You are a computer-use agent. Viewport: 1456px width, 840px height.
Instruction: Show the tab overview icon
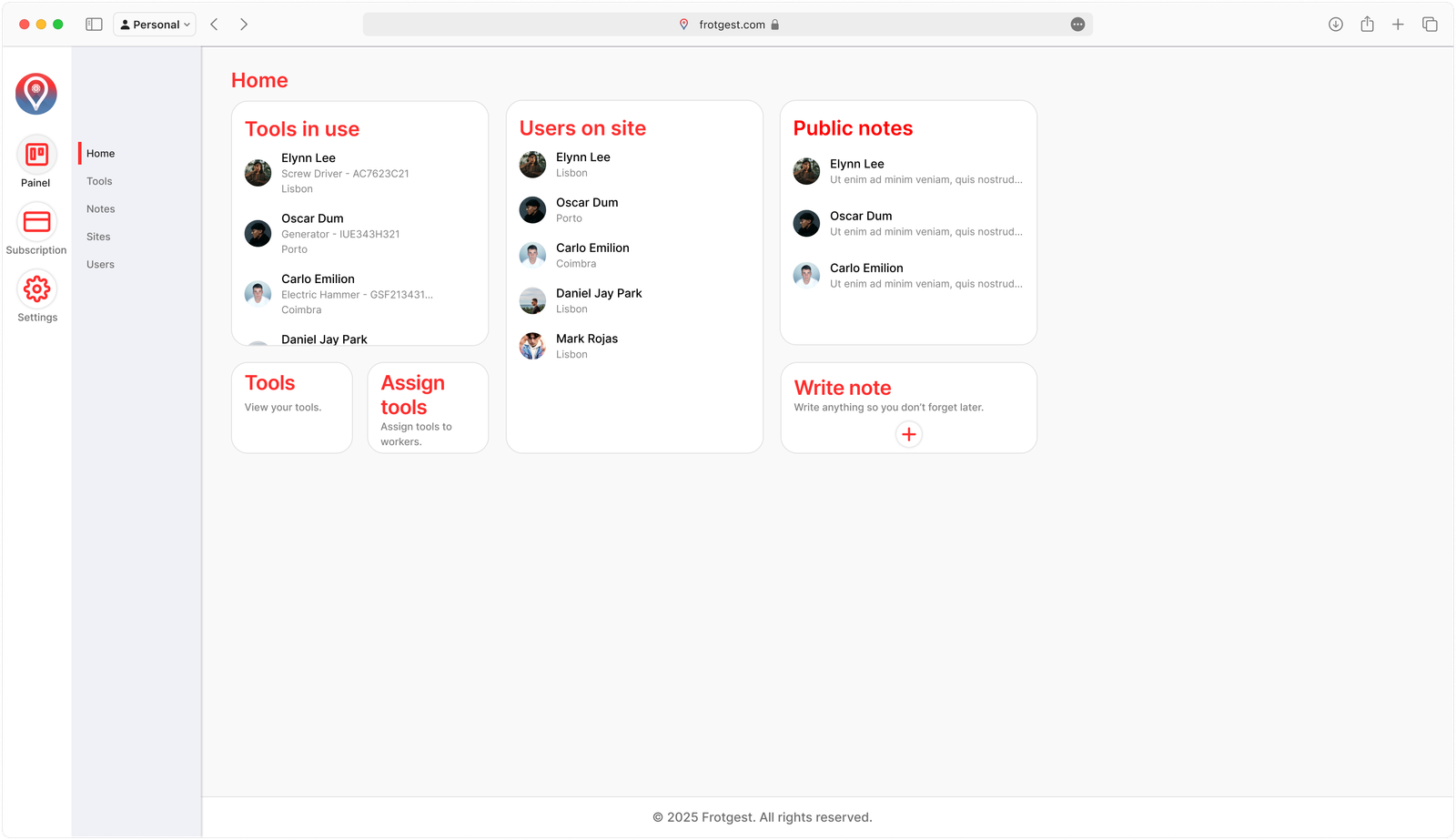1430,25
